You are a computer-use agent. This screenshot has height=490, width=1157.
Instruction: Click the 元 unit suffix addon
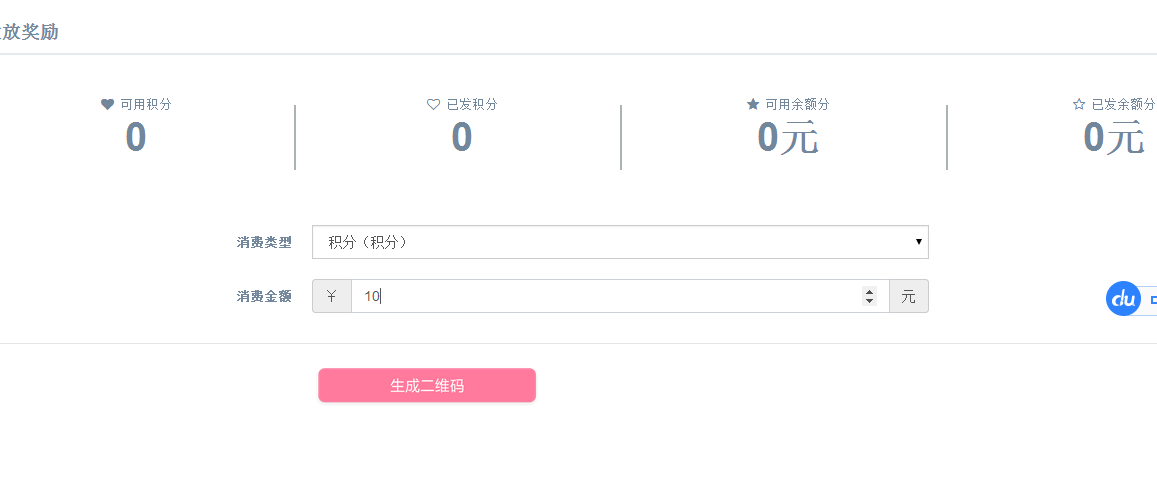pyautogui.click(x=908, y=296)
